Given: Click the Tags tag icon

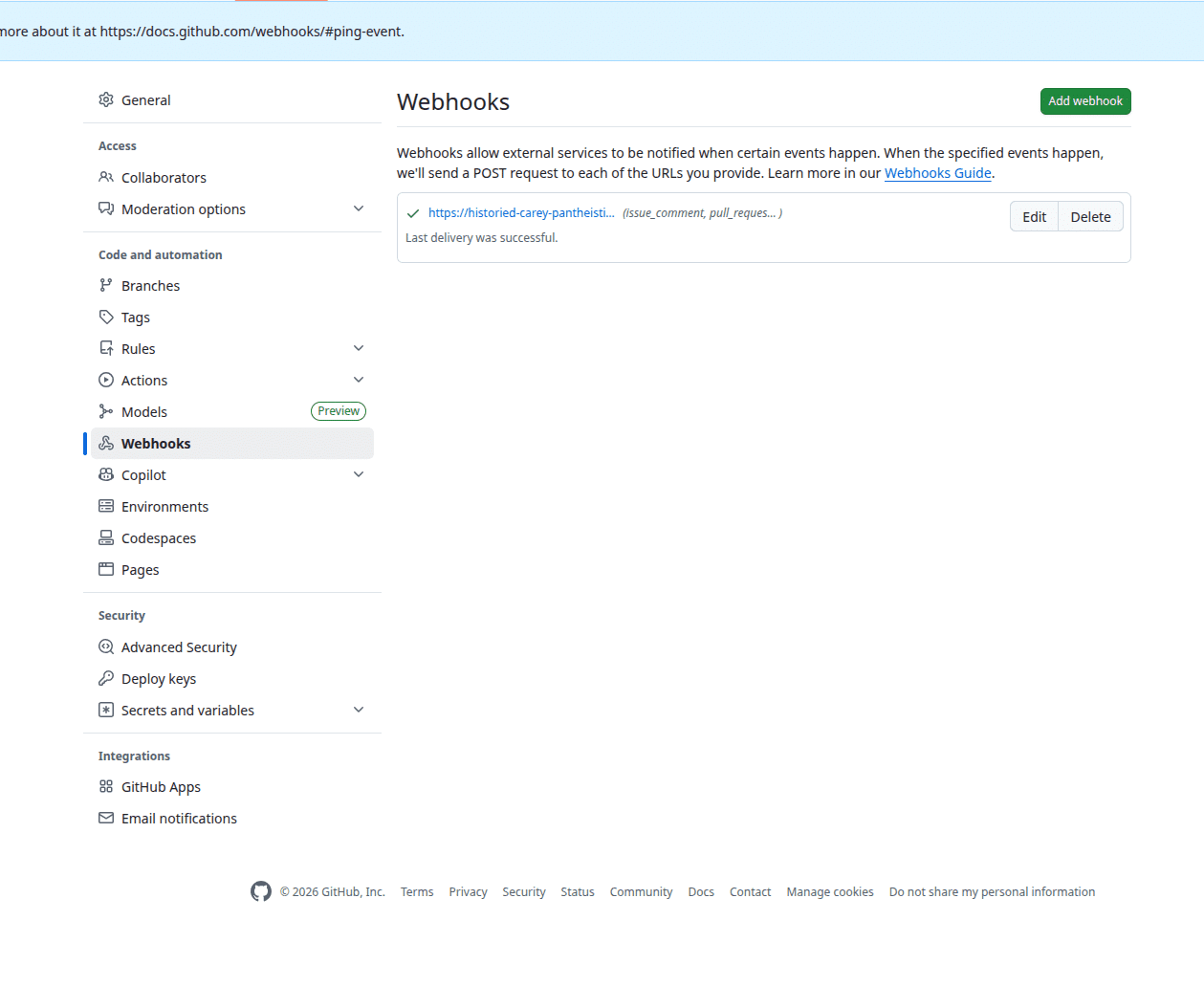Looking at the screenshot, I should [x=106, y=317].
